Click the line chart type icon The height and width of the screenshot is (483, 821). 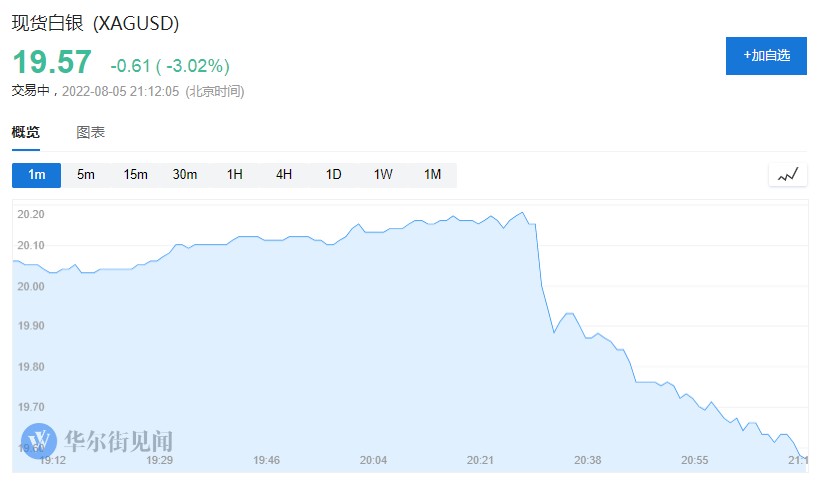788,175
